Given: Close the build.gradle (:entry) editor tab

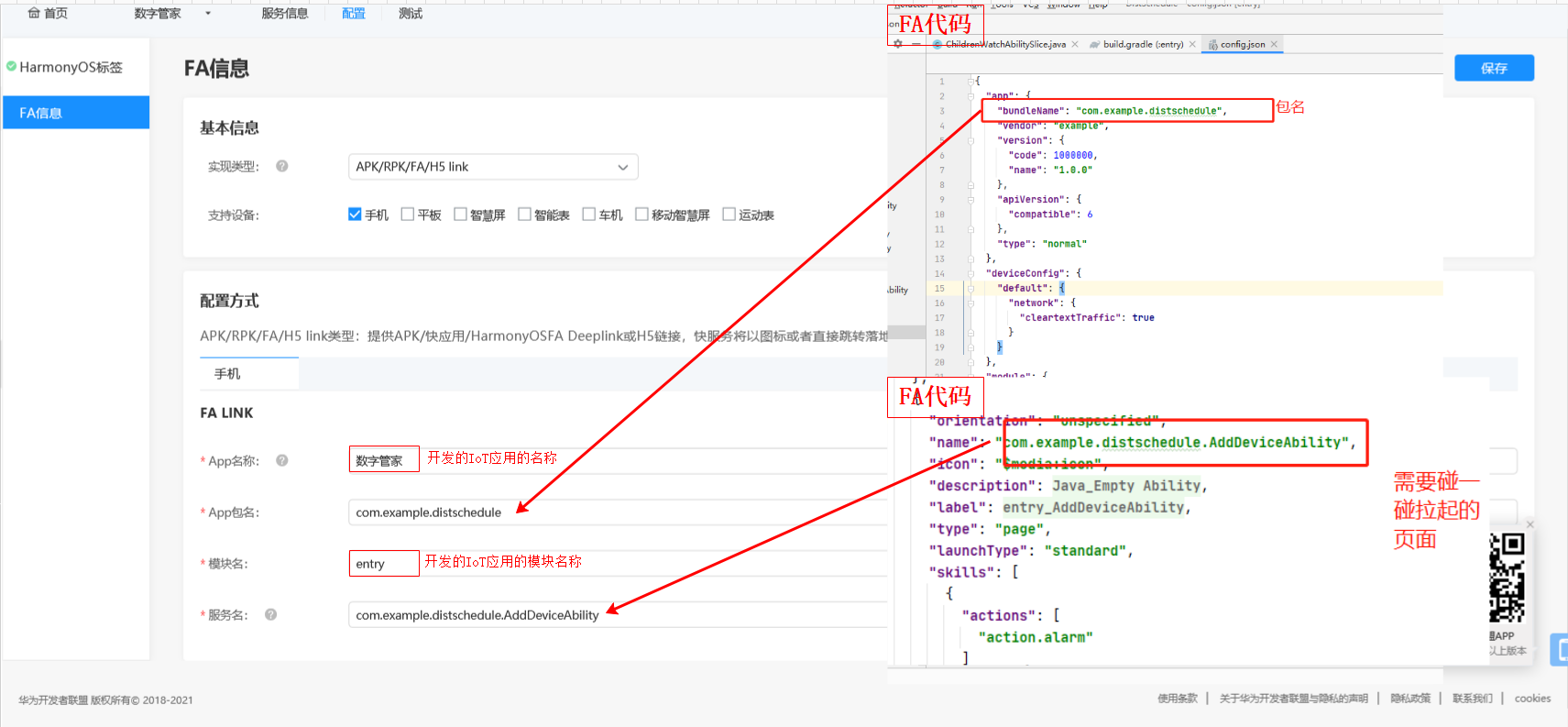Looking at the screenshot, I should coord(1192,44).
